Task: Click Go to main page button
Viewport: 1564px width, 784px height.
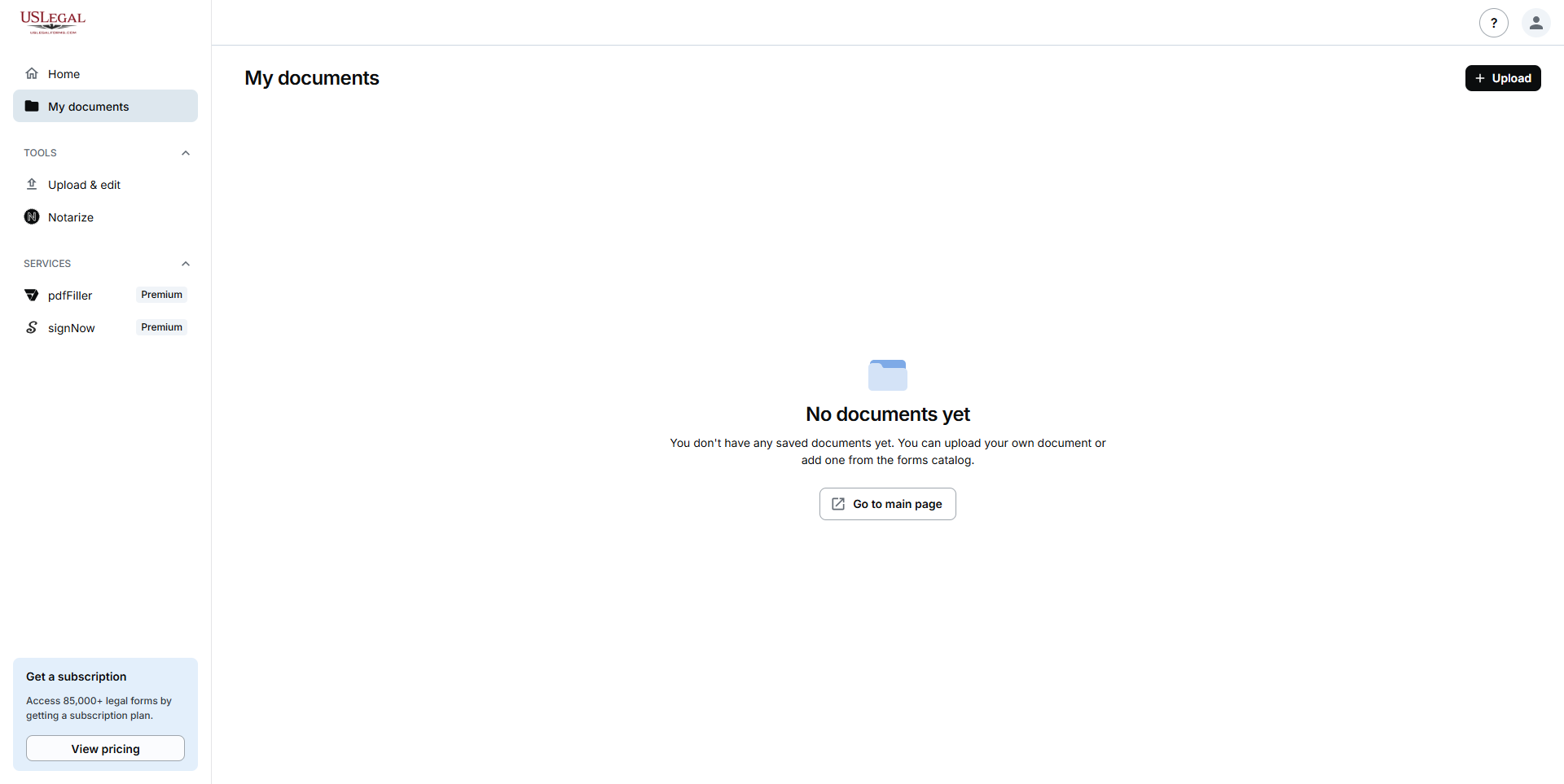Action: click(887, 504)
